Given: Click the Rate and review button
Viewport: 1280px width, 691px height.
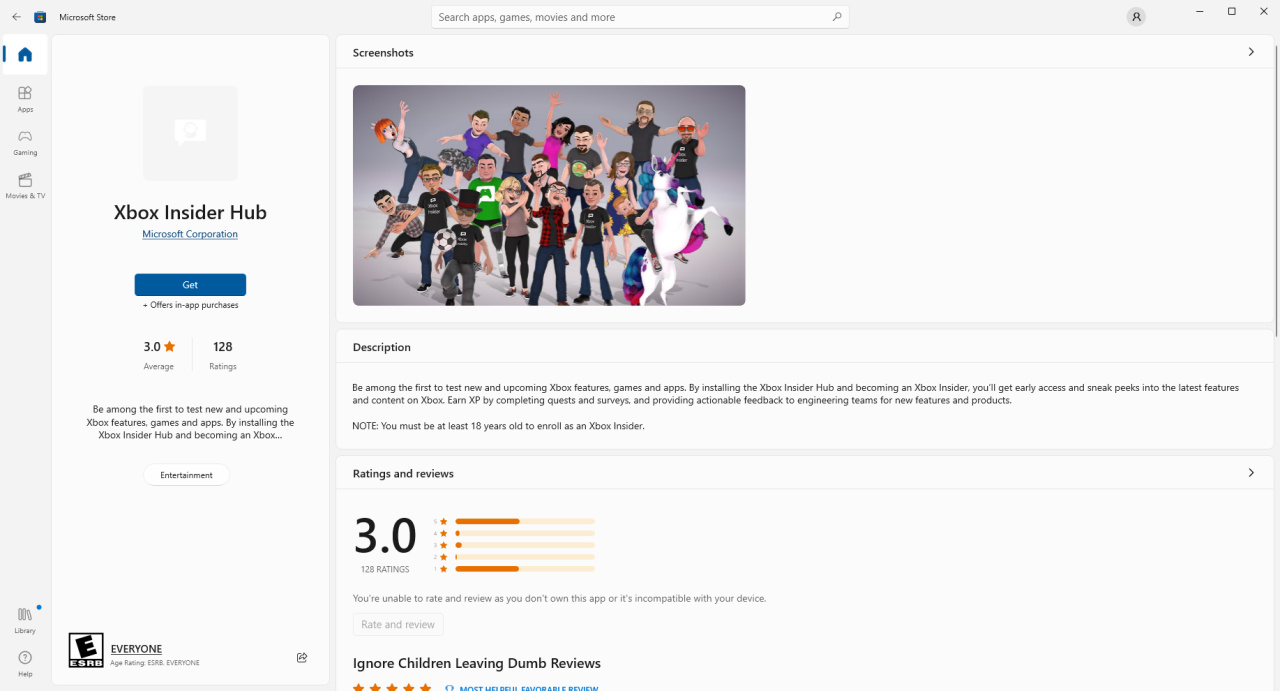Looking at the screenshot, I should [x=398, y=624].
